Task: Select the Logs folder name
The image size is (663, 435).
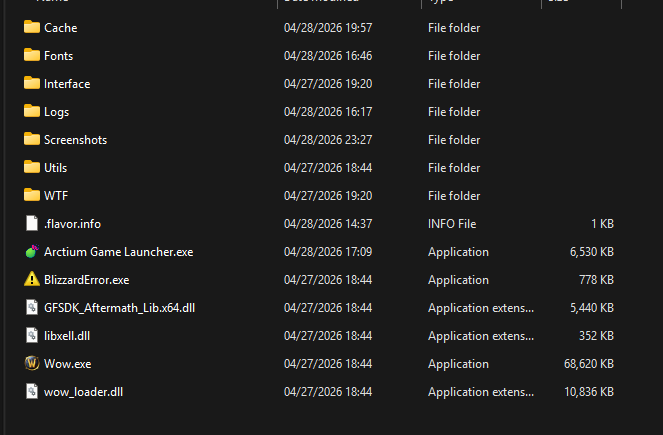Action: (56, 112)
